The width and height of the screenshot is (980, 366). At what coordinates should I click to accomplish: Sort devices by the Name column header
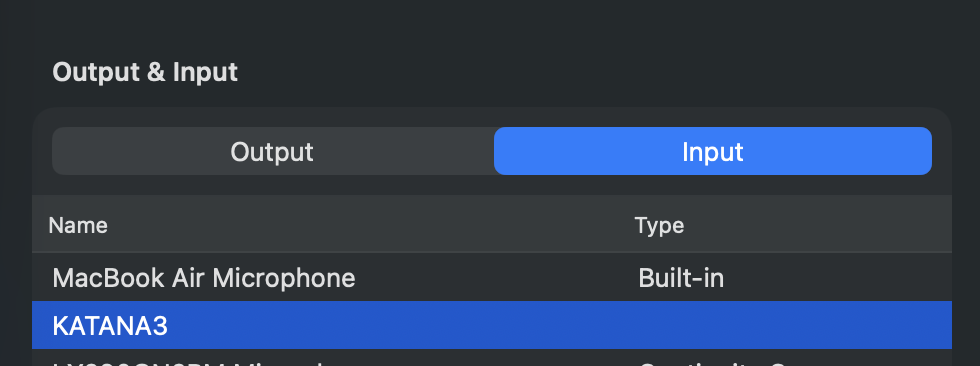click(78, 225)
